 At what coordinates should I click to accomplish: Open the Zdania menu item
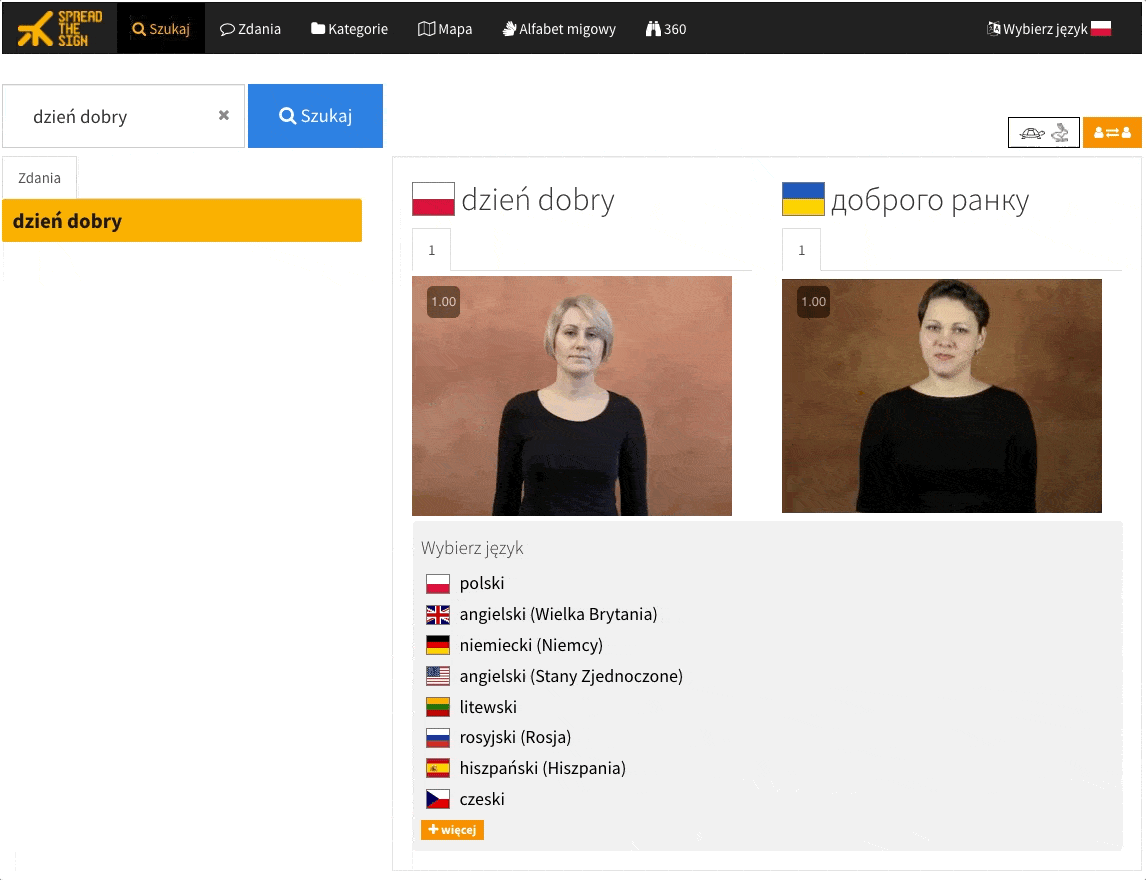[x=250, y=29]
